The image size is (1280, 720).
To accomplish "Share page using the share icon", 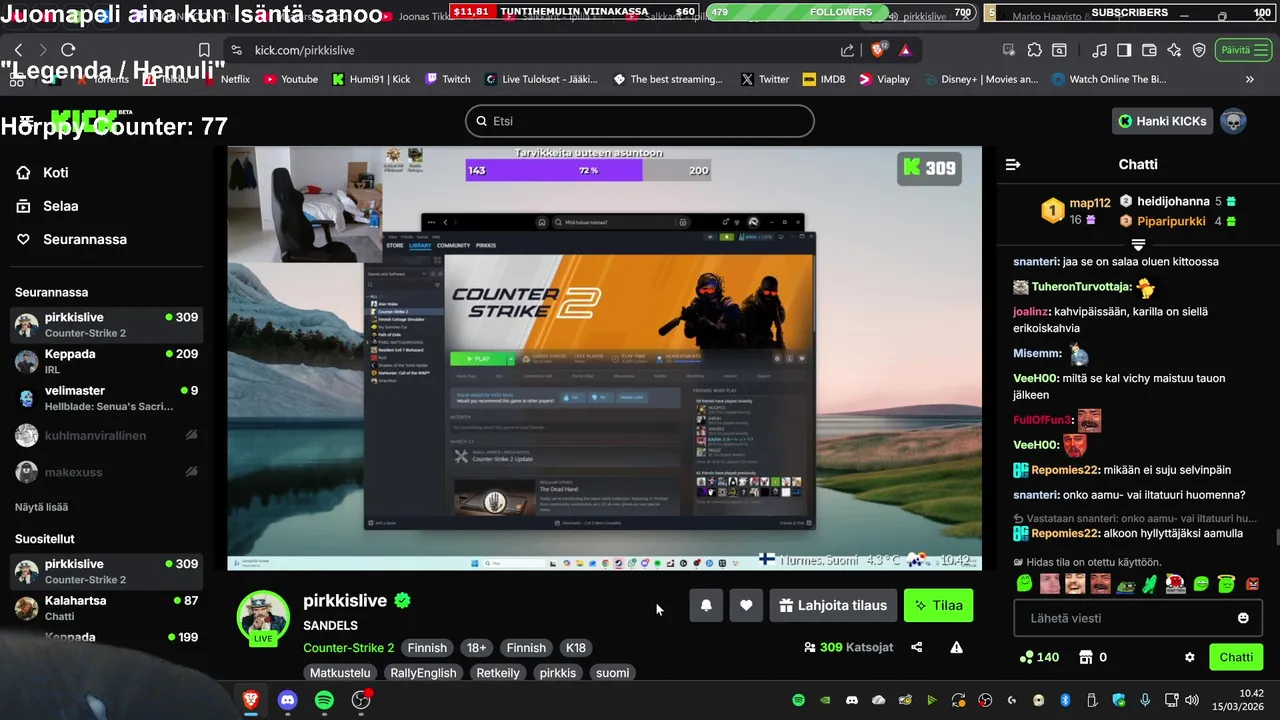I will pos(848,50).
